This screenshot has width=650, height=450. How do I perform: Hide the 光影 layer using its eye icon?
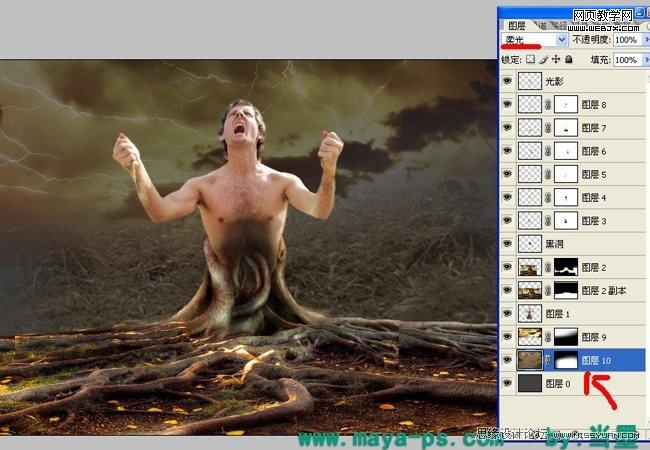[507, 81]
